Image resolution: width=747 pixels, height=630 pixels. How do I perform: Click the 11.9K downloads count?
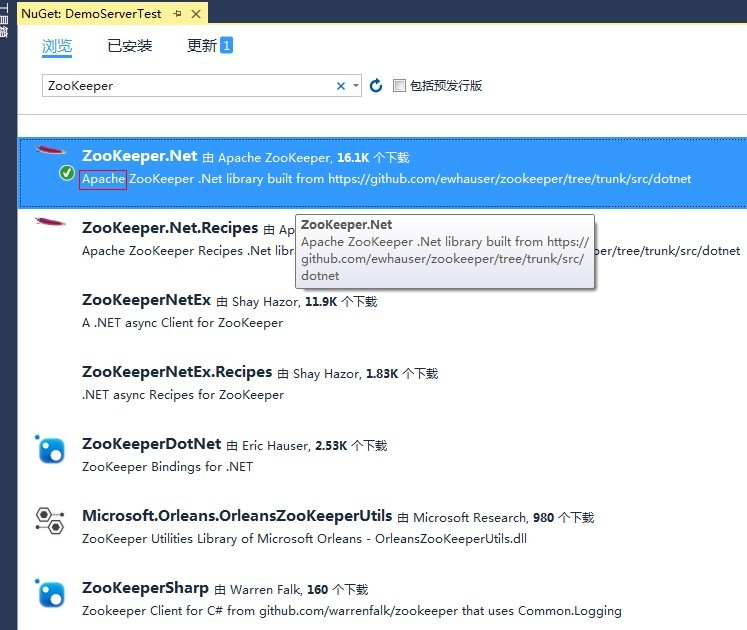pyautogui.click(x=321, y=302)
